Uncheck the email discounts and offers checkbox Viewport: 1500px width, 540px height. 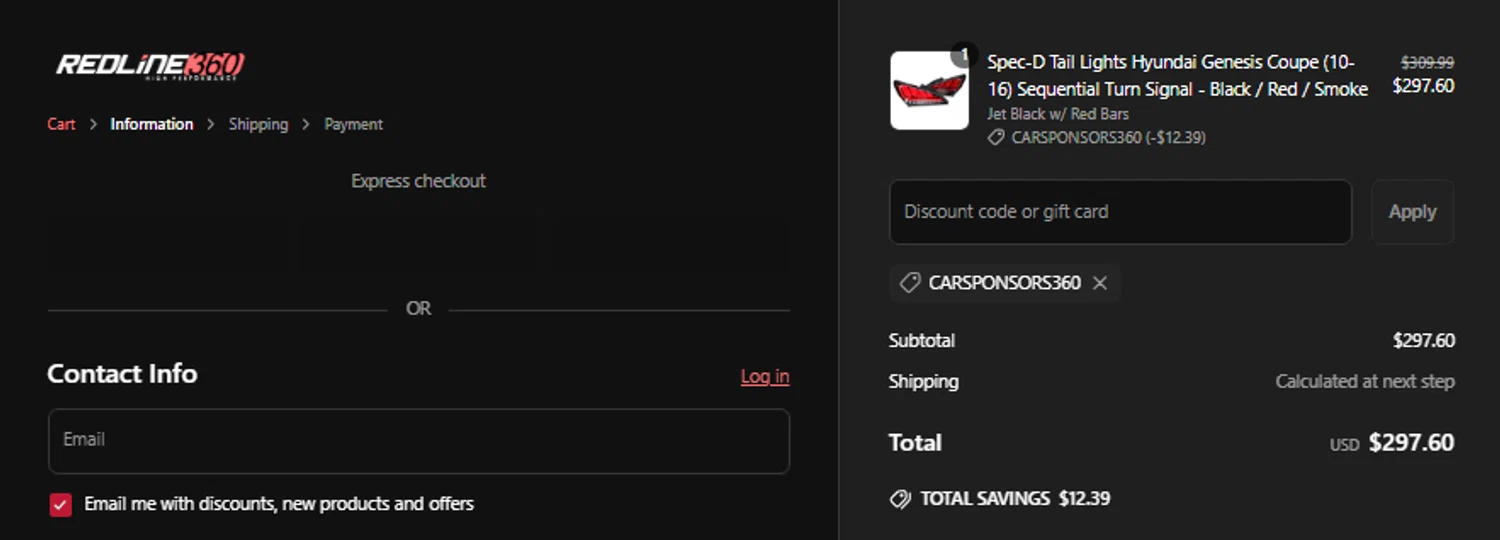[61, 504]
